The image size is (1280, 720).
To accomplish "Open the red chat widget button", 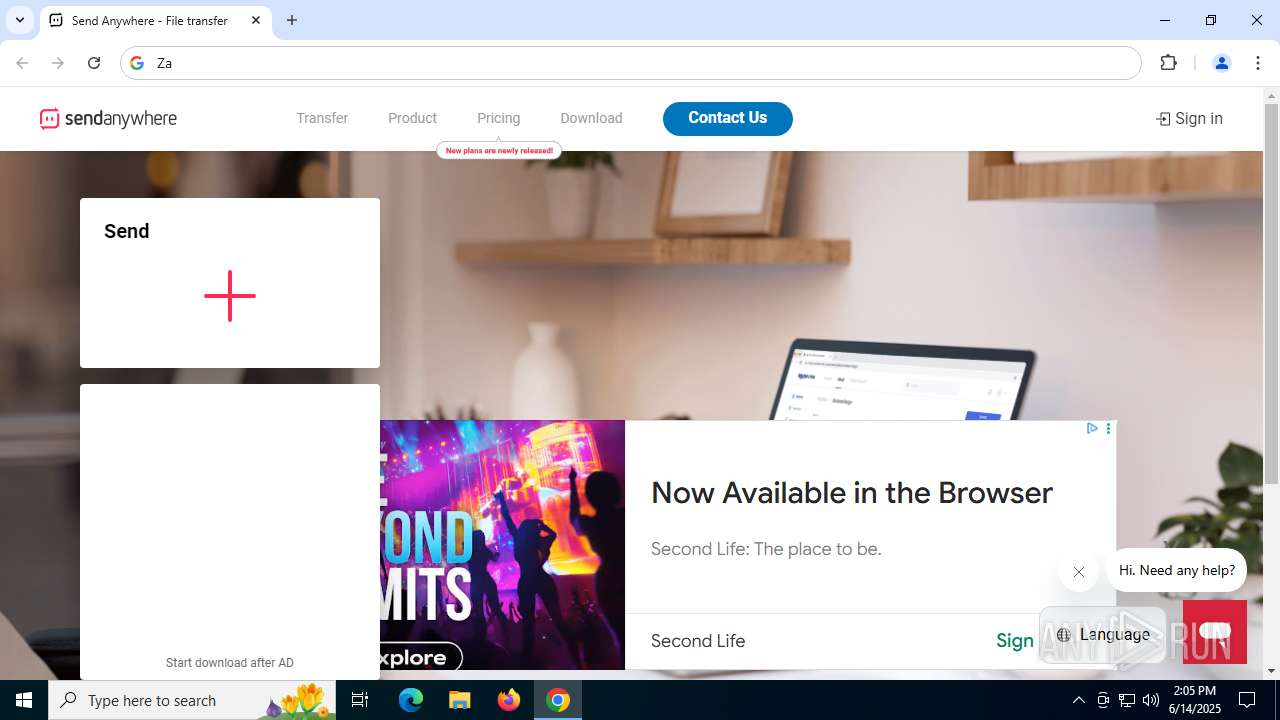I will pos(1215,632).
